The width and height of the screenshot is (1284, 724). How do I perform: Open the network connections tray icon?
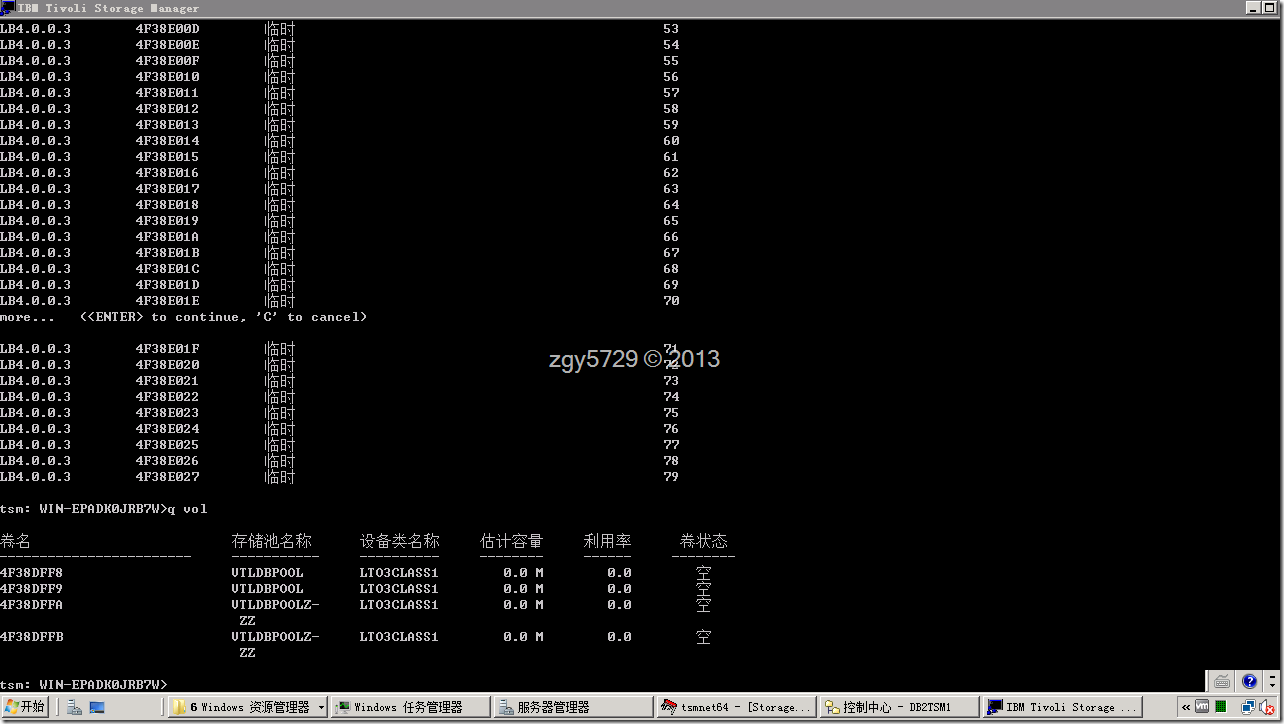click(x=1246, y=707)
